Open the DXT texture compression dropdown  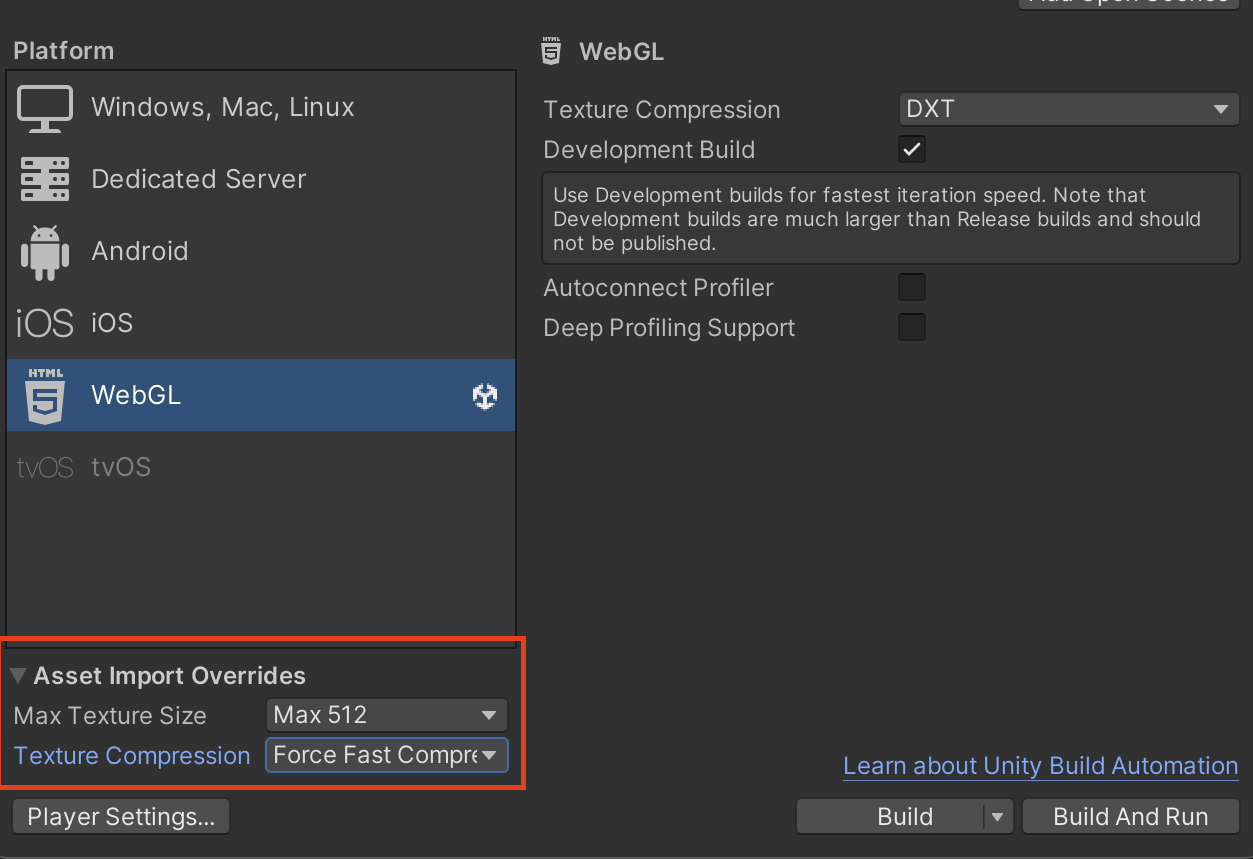[1068, 109]
